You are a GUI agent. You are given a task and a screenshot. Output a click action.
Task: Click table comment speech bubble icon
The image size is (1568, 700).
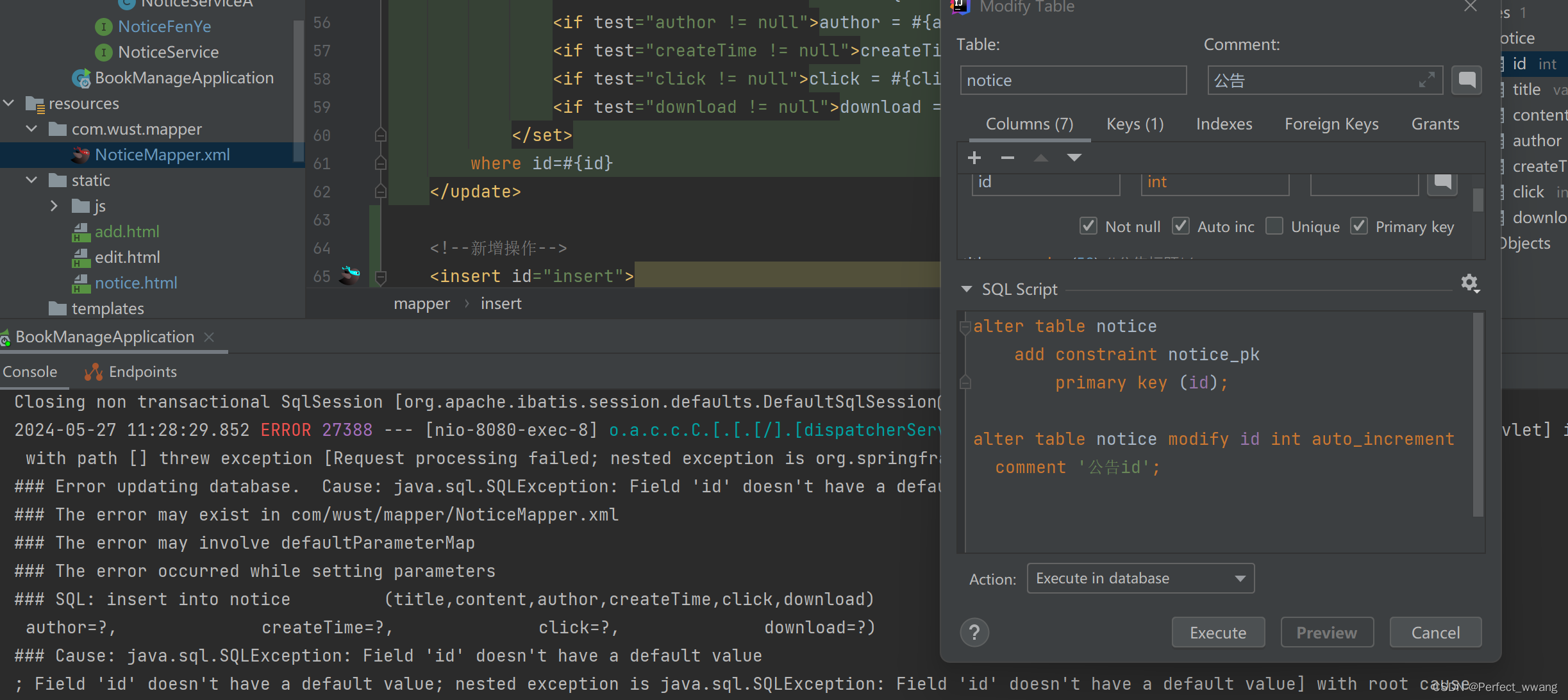tap(1467, 80)
